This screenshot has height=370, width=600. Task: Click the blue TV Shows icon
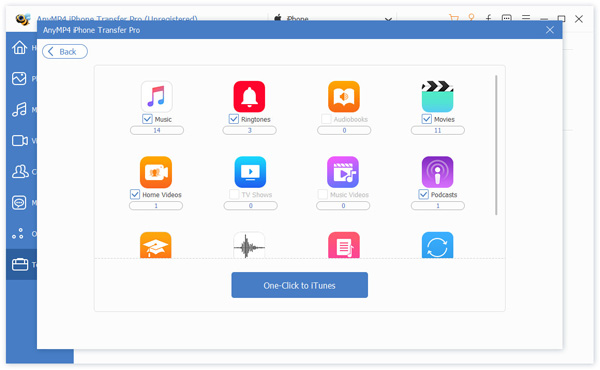pyautogui.click(x=250, y=172)
